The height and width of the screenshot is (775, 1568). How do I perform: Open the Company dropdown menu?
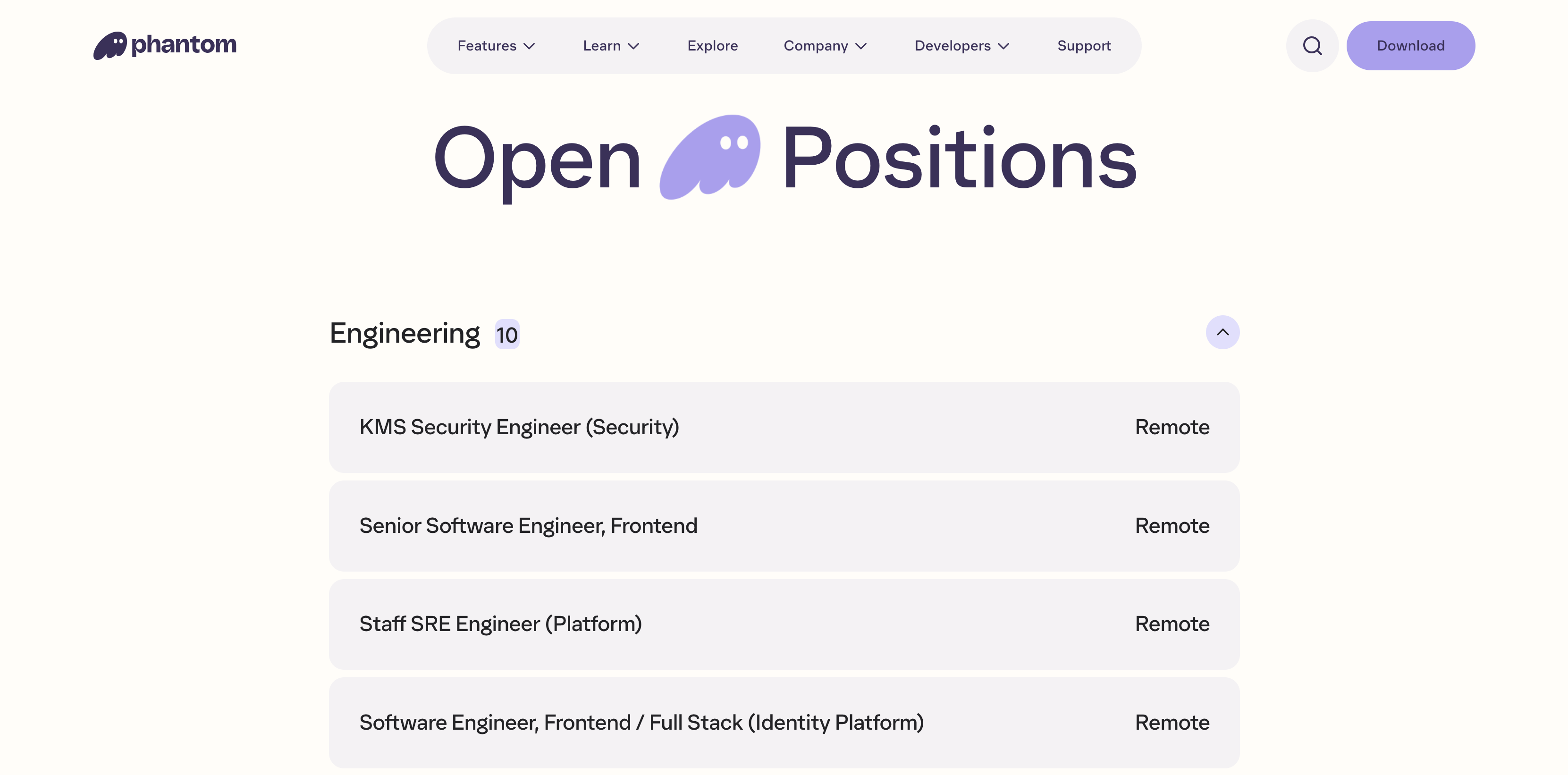[825, 46]
